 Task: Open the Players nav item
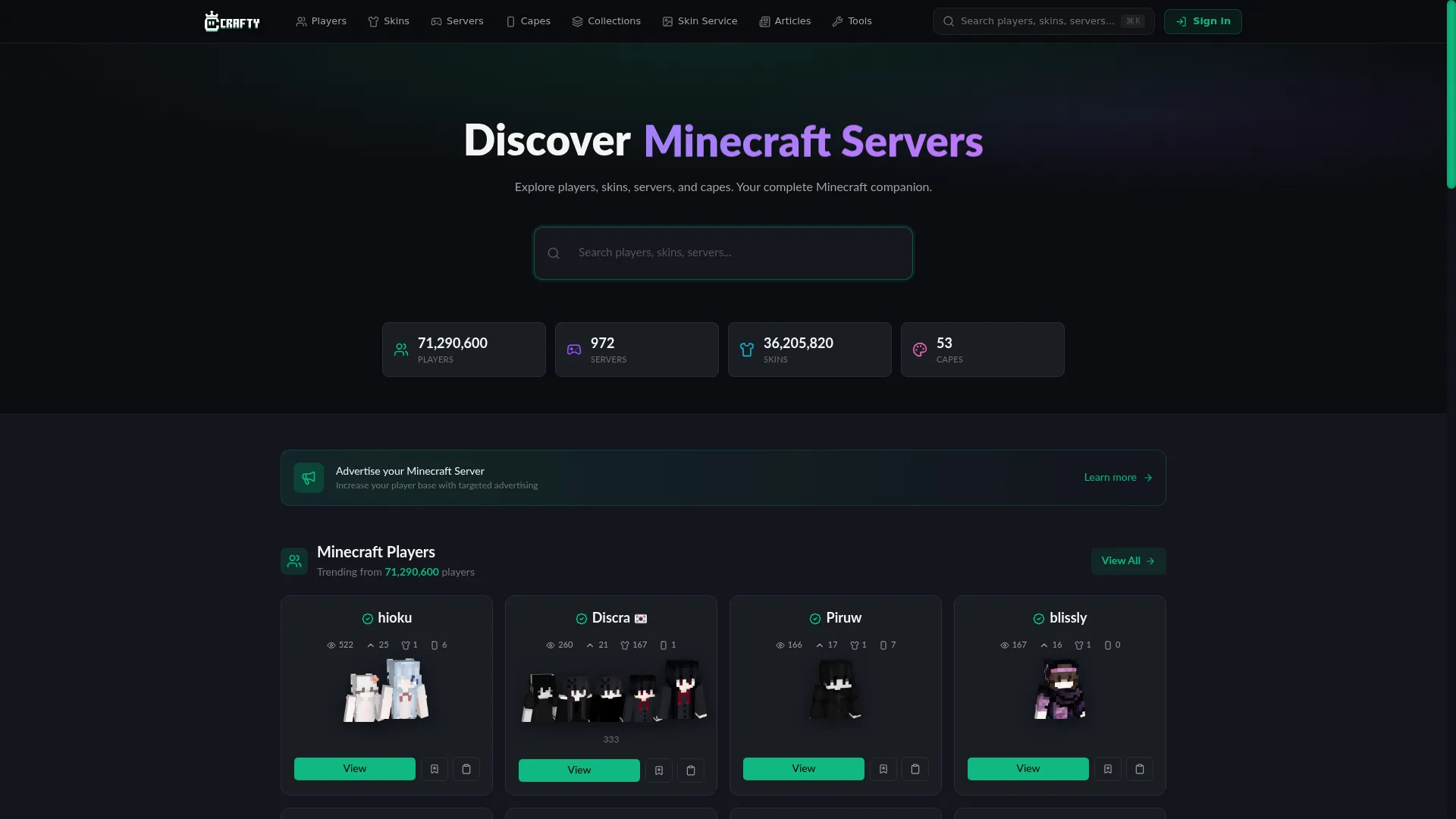point(321,21)
